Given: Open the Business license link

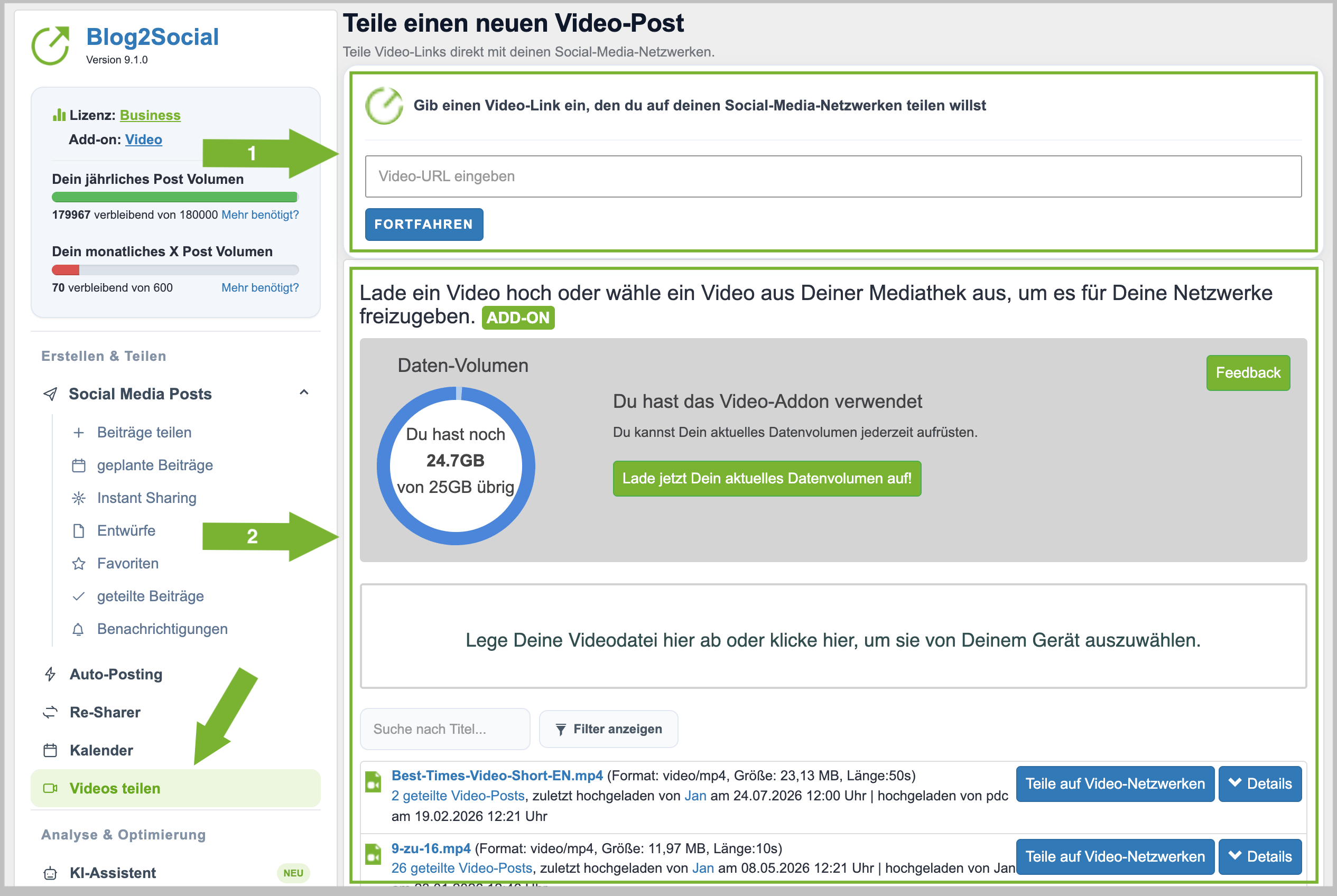Looking at the screenshot, I should click(150, 115).
